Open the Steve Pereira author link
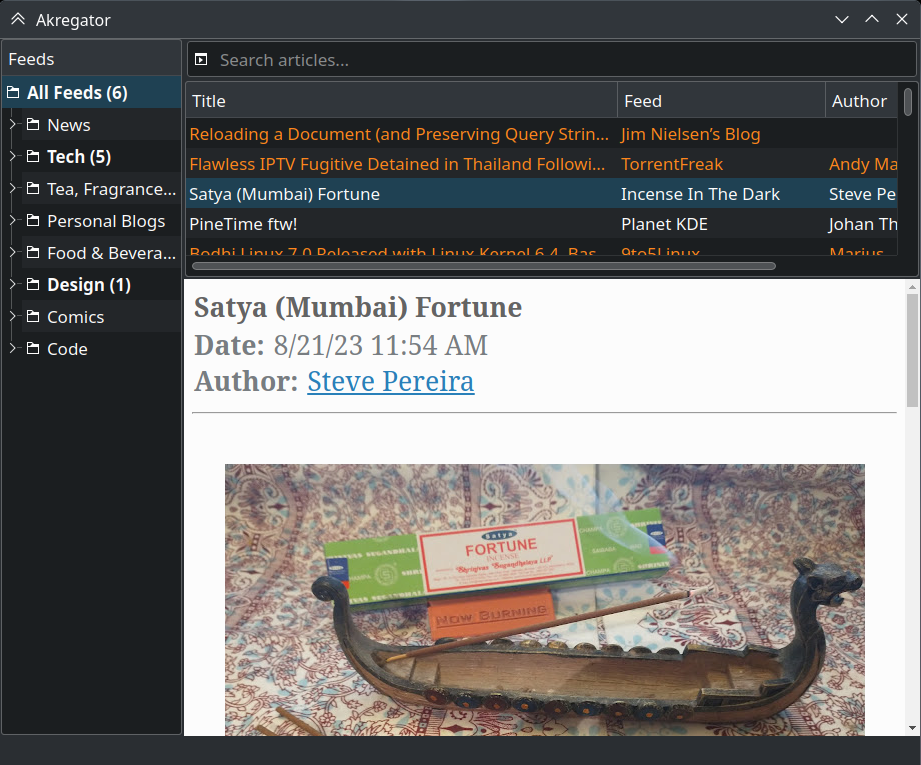 click(390, 381)
